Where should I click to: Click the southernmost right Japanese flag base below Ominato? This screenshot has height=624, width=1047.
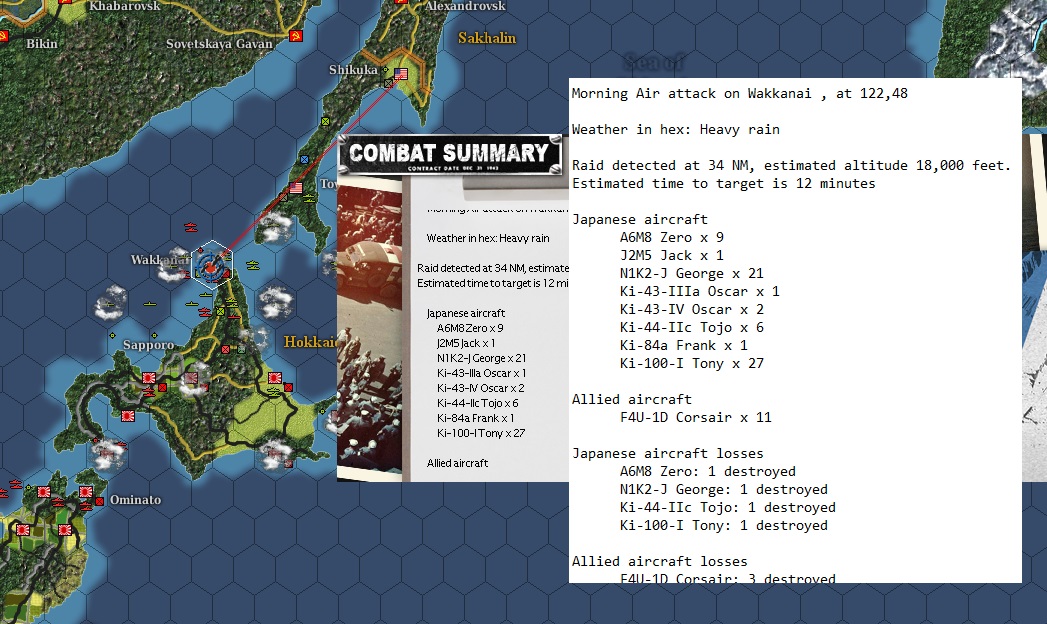pyautogui.click(x=65, y=530)
